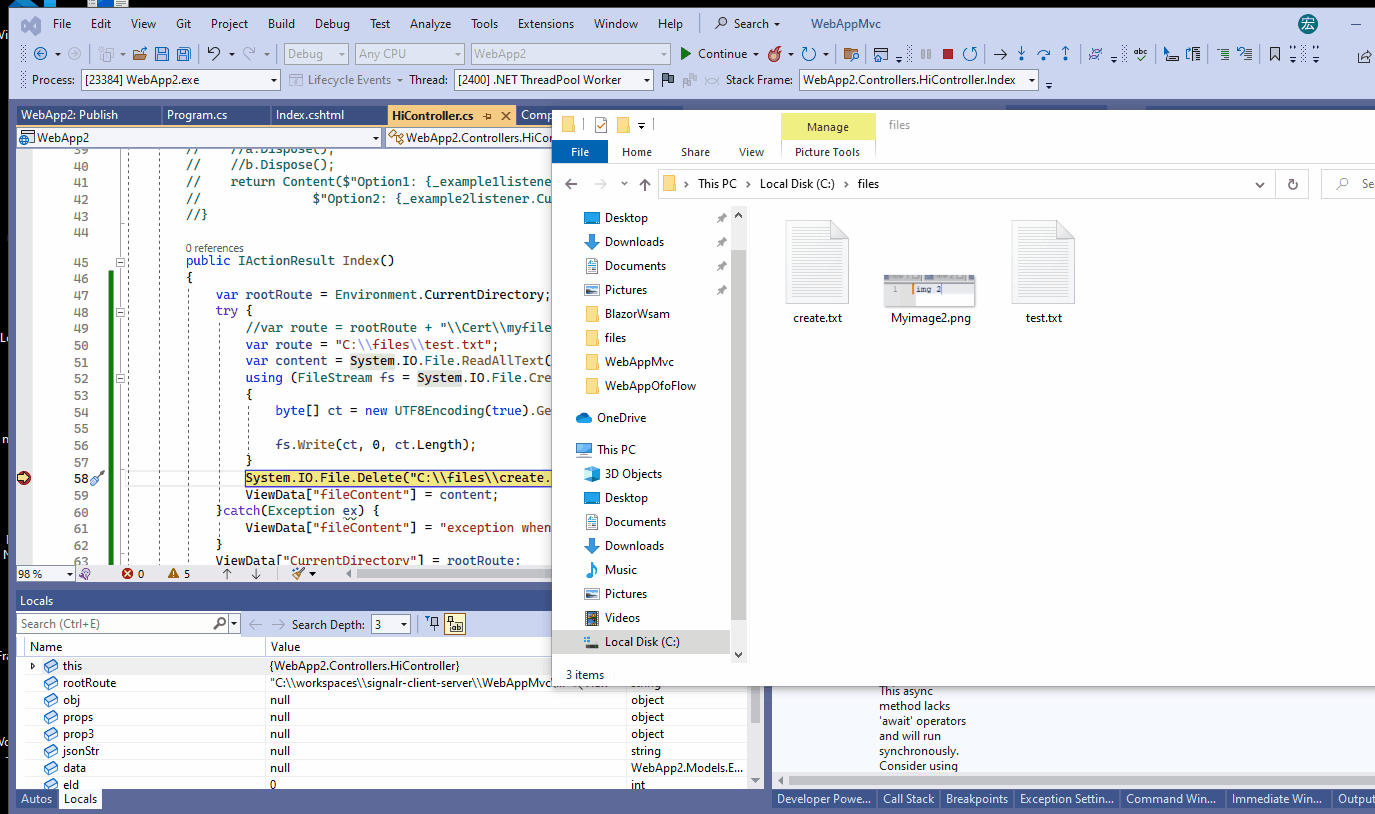1375x814 pixels.
Task: Toggle the highlighted ab display icon in Locals
Action: (x=454, y=624)
